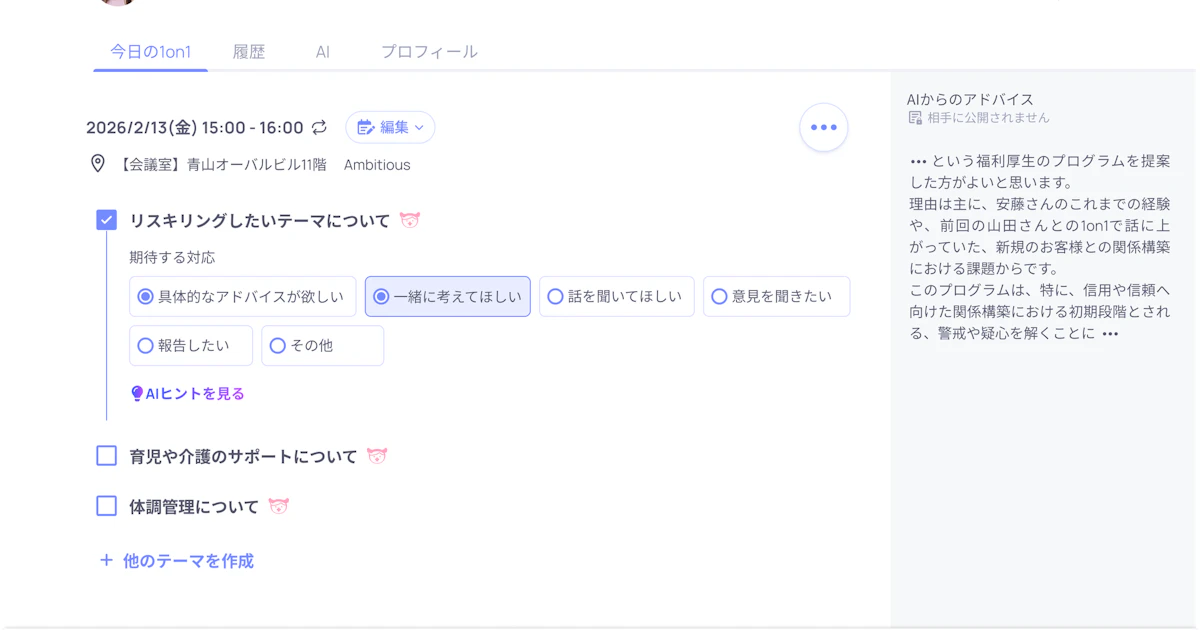The image size is (1200, 630).
Task: Add a topic with 他のテーマを作成
Action: 177,561
